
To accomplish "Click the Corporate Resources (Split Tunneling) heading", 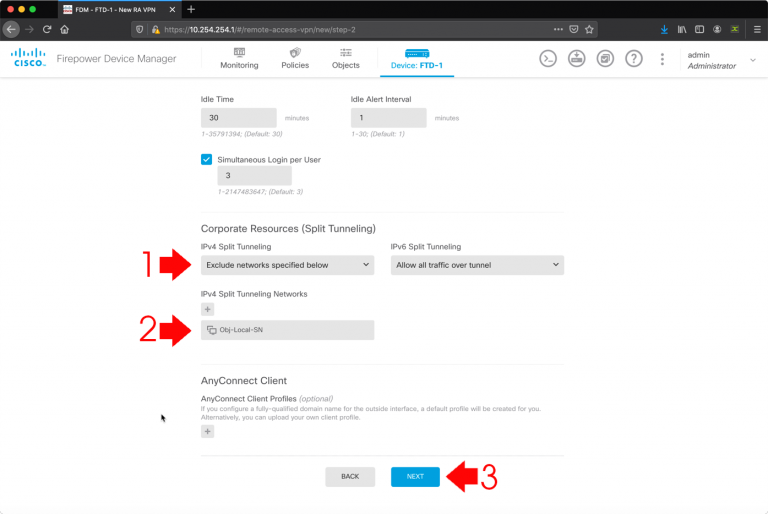I will point(288,229).
